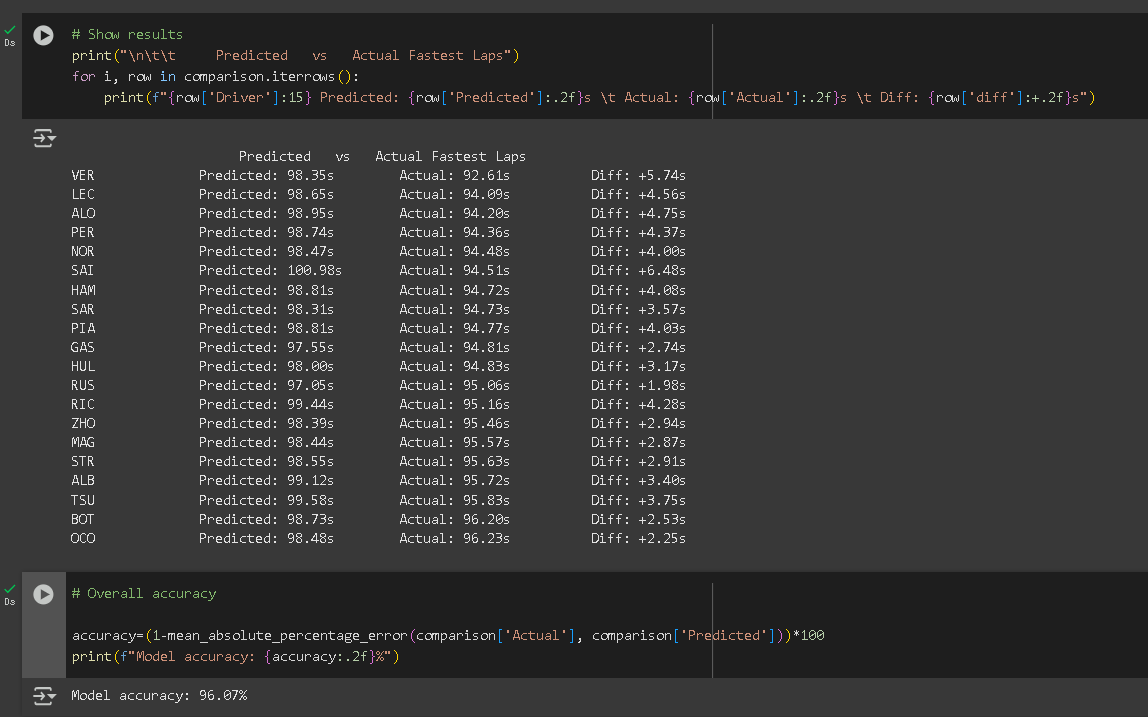Image resolution: width=1148 pixels, height=717 pixels.
Task: Click the "Predicted vs Actual Fastest Laps" header
Action: [x=380, y=155]
